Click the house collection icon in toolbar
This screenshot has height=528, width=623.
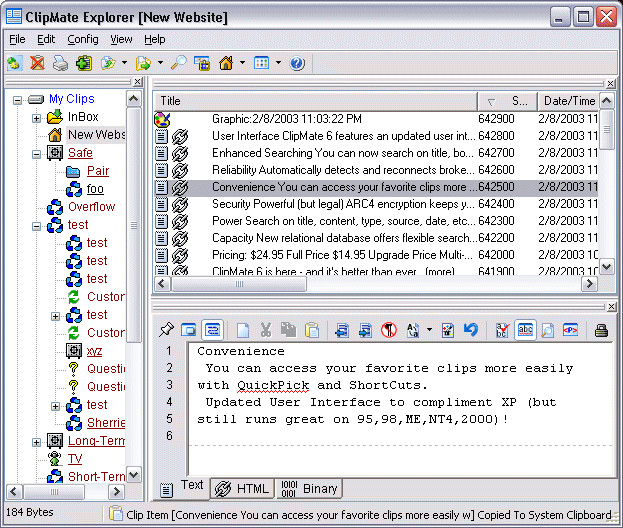pyautogui.click(x=226, y=63)
